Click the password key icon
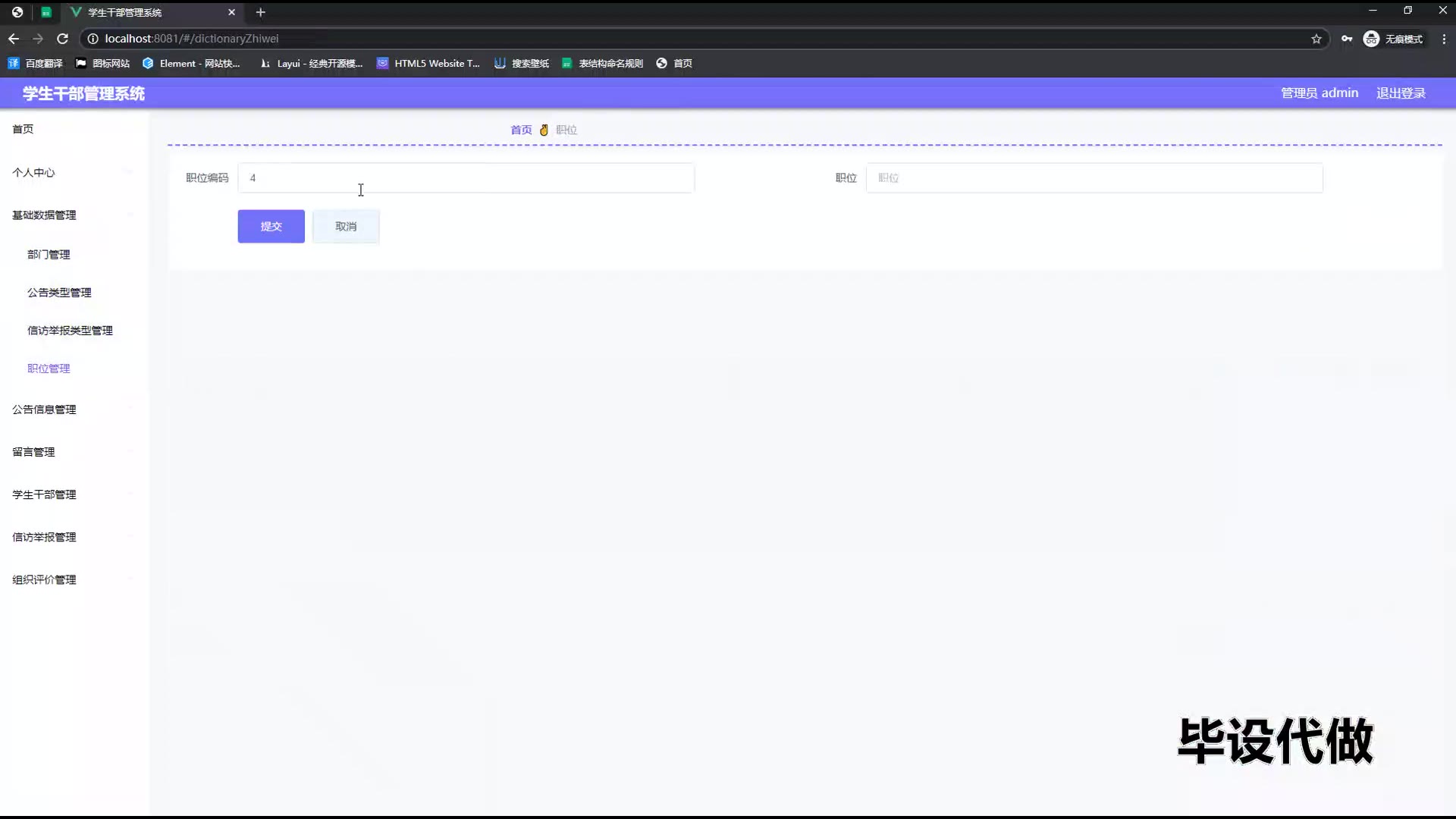This screenshot has width=1456, height=819. (1347, 39)
